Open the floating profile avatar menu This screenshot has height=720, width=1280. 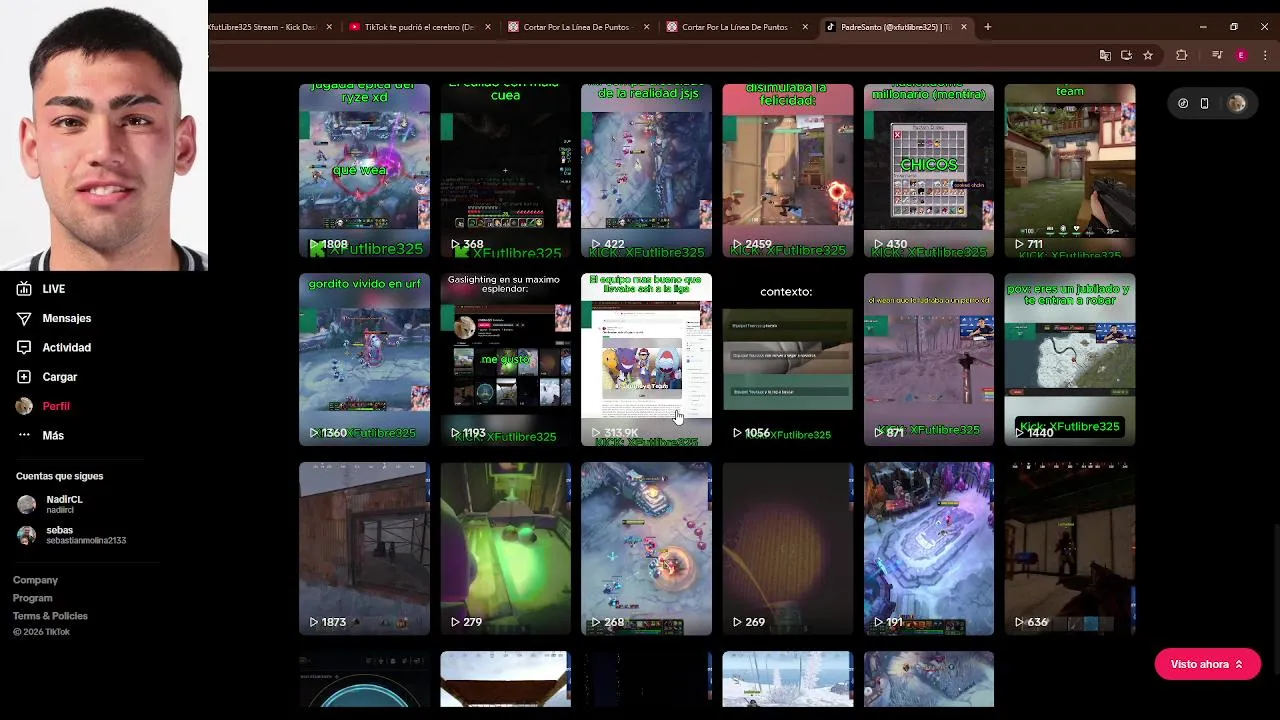(x=1237, y=103)
